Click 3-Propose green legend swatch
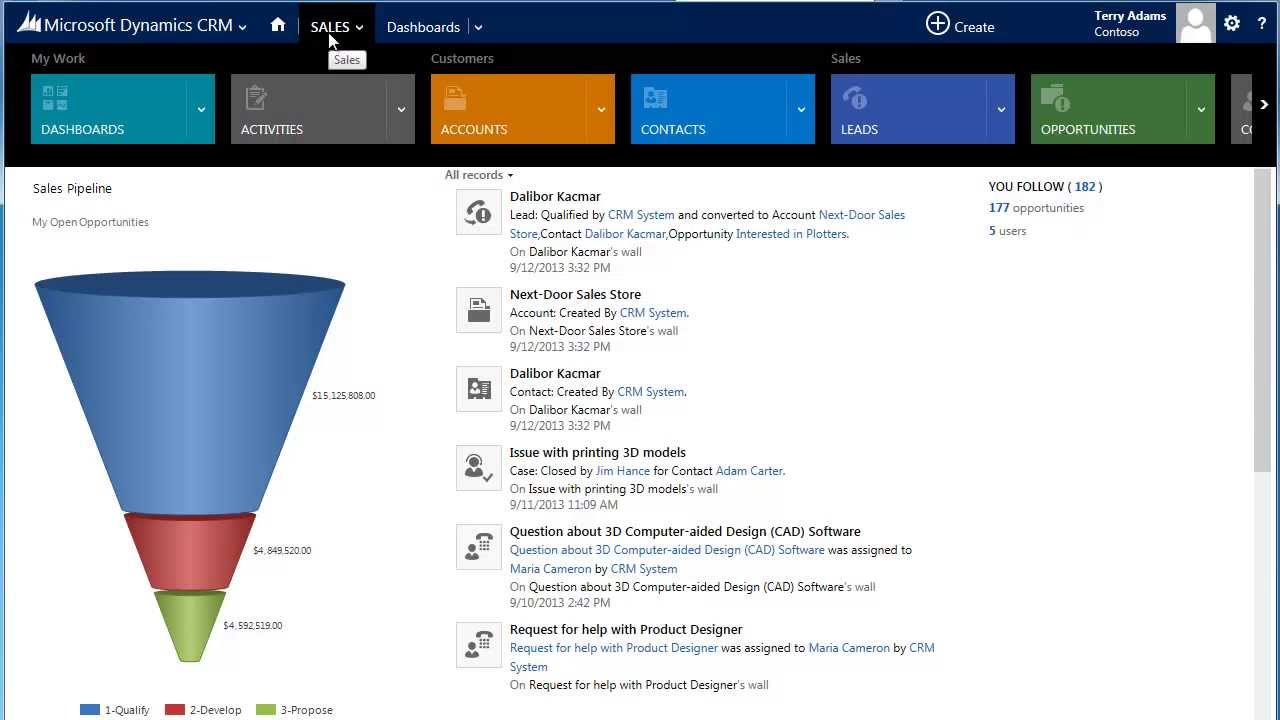 (x=266, y=710)
